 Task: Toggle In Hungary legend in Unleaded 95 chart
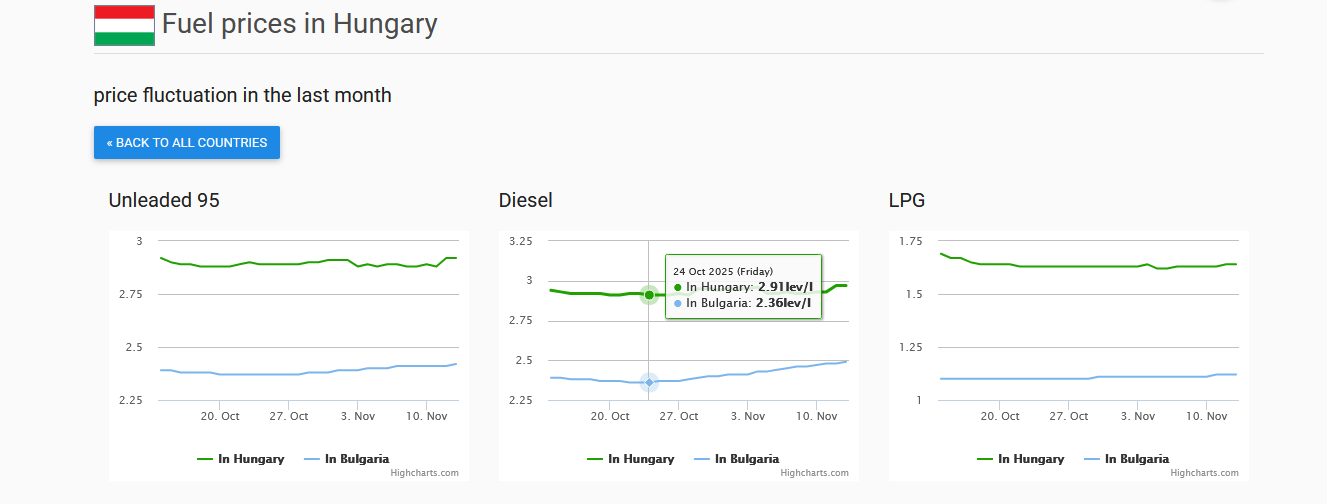click(x=241, y=459)
